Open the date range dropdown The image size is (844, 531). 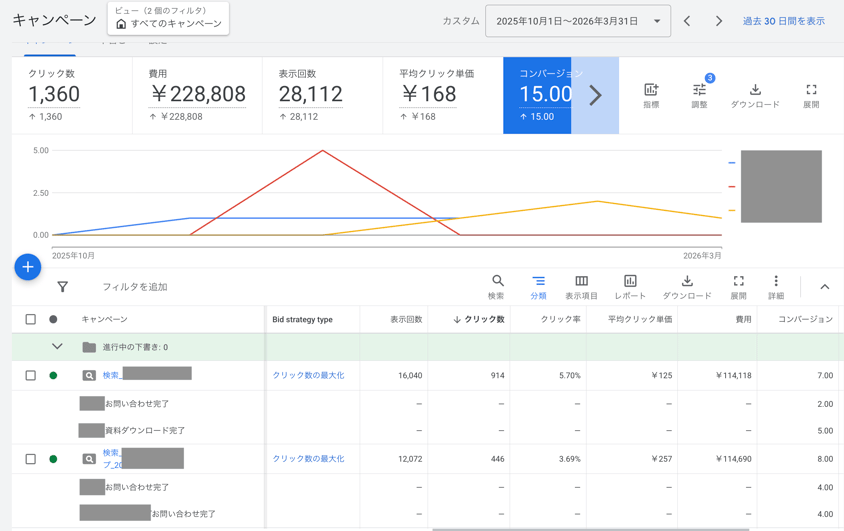(x=578, y=21)
